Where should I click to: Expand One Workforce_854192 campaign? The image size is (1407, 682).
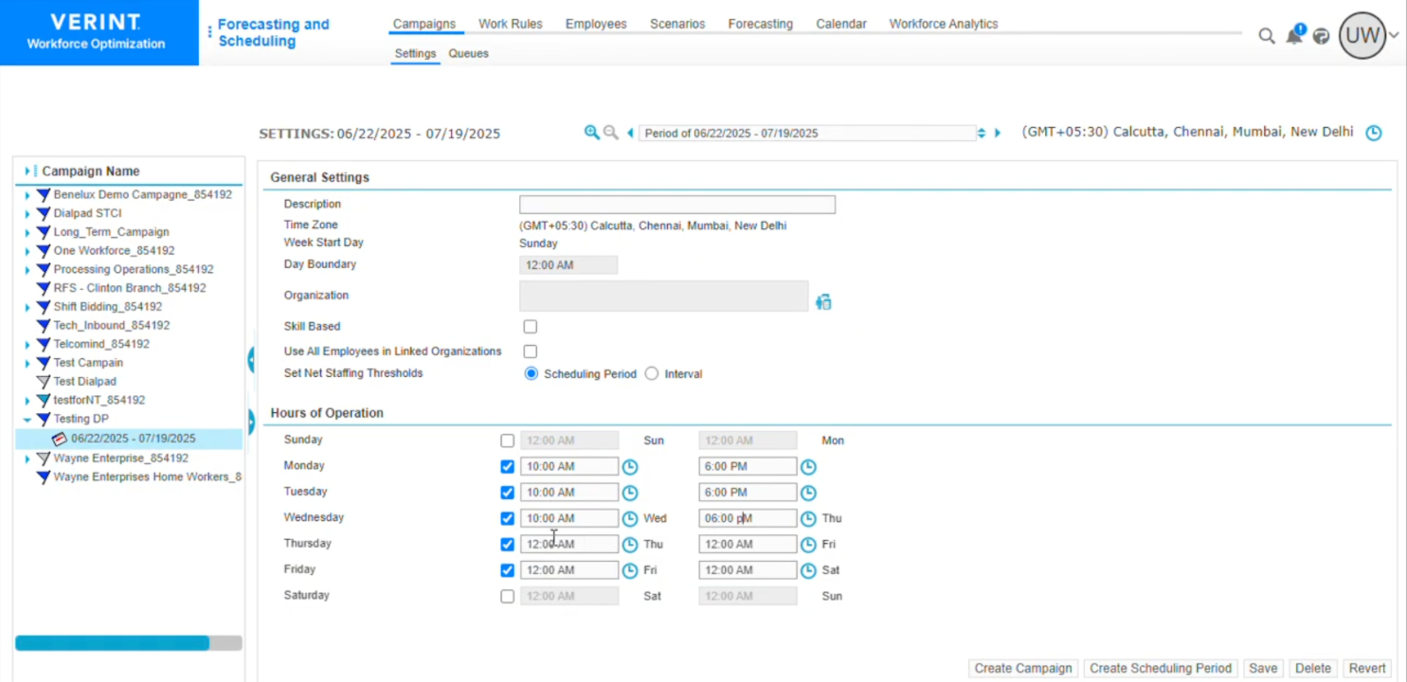[x=27, y=251]
